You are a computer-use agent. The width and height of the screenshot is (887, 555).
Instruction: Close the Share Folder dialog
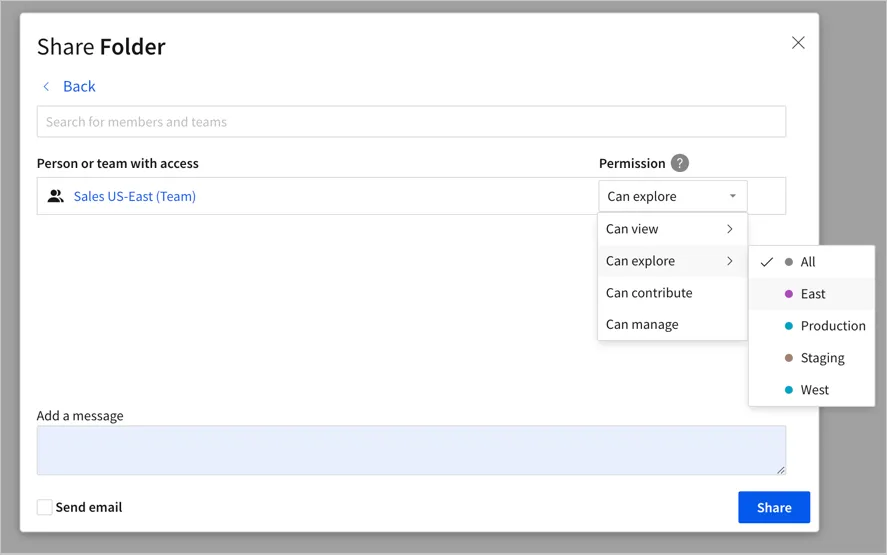798,42
